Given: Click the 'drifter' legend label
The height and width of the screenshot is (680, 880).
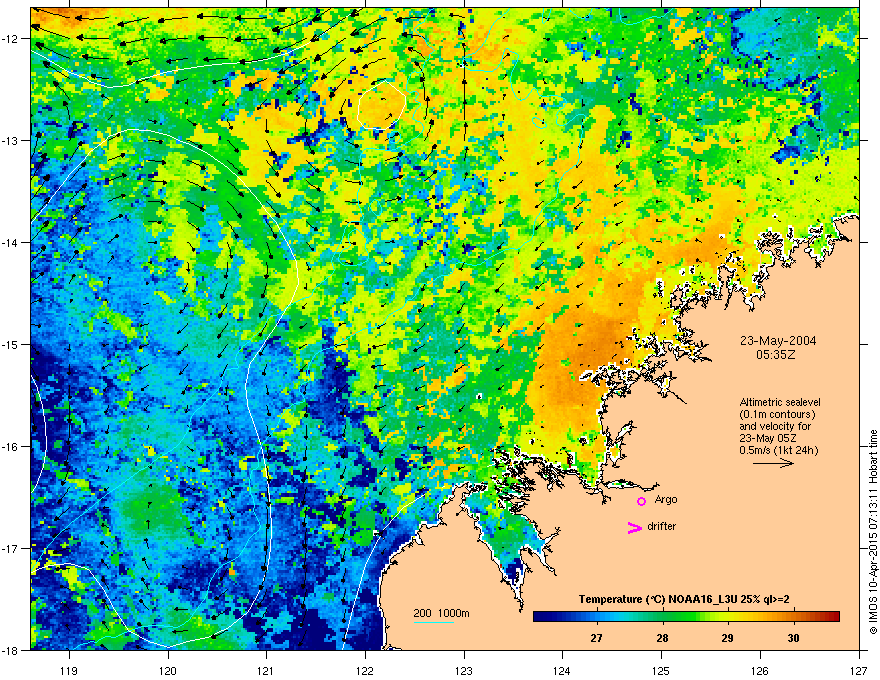Looking at the screenshot, I should click(x=662, y=526).
